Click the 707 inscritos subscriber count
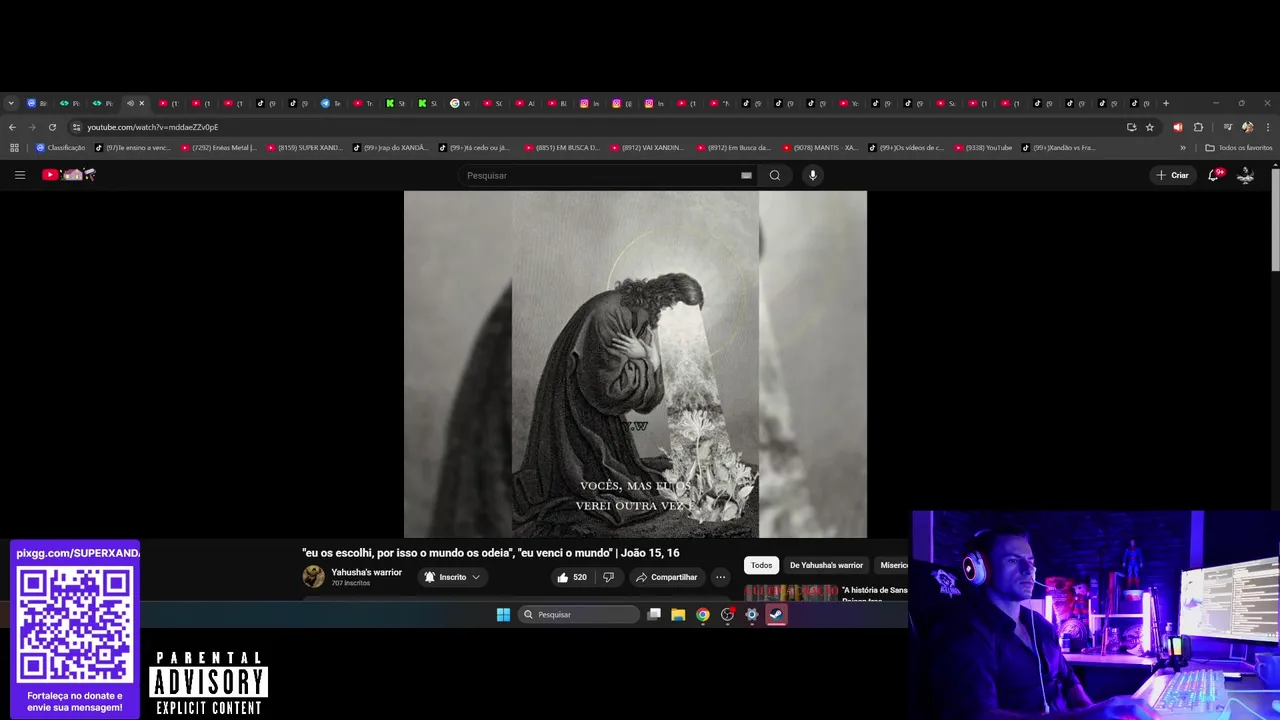The width and height of the screenshot is (1280, 720). 351,583
